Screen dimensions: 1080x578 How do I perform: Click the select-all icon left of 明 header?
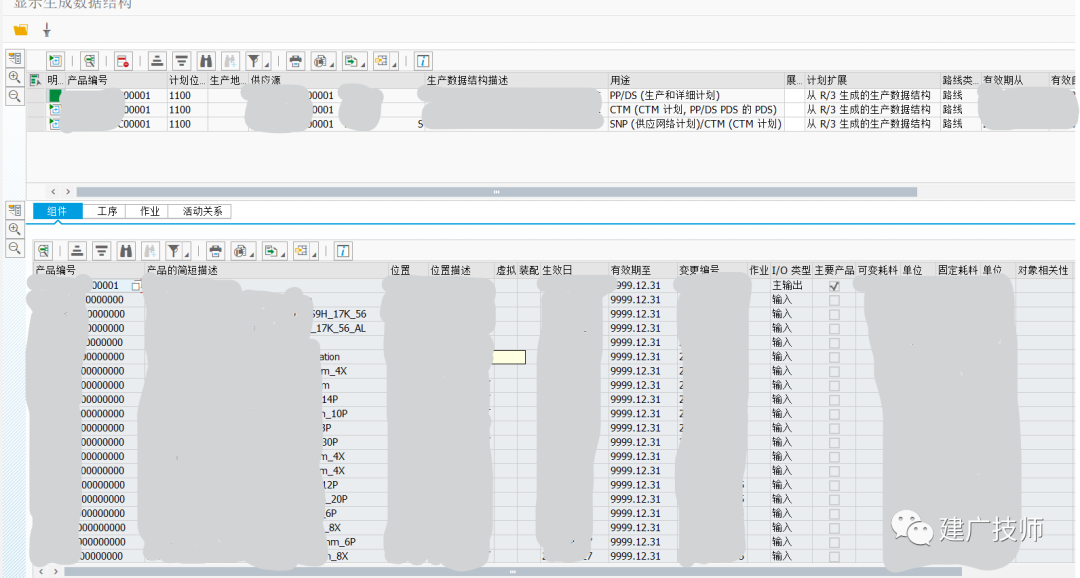coord(35,80)
